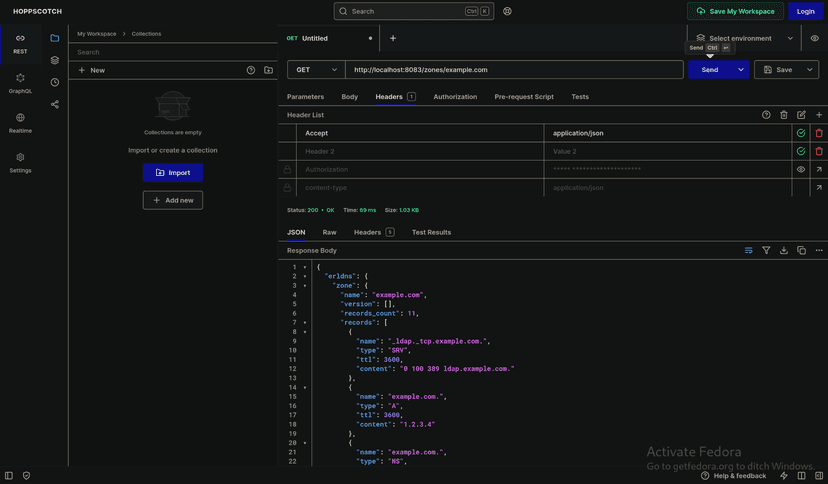Open the Raw response tab
This screenshot has width=828, height=484.
click(x=329, y=232)
